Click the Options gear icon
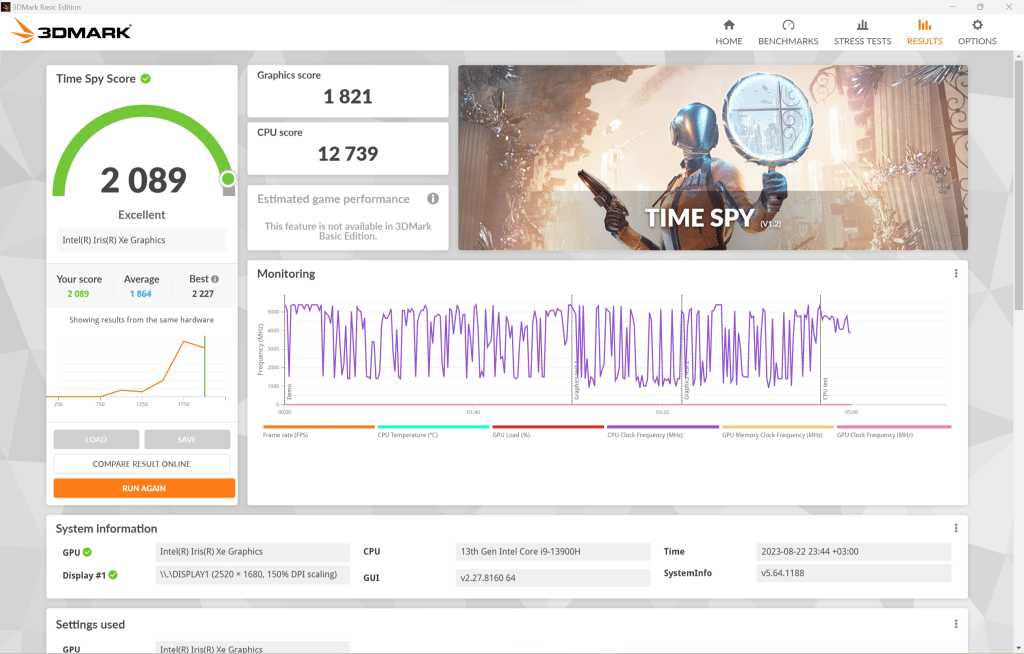 [x=977, y=25]
